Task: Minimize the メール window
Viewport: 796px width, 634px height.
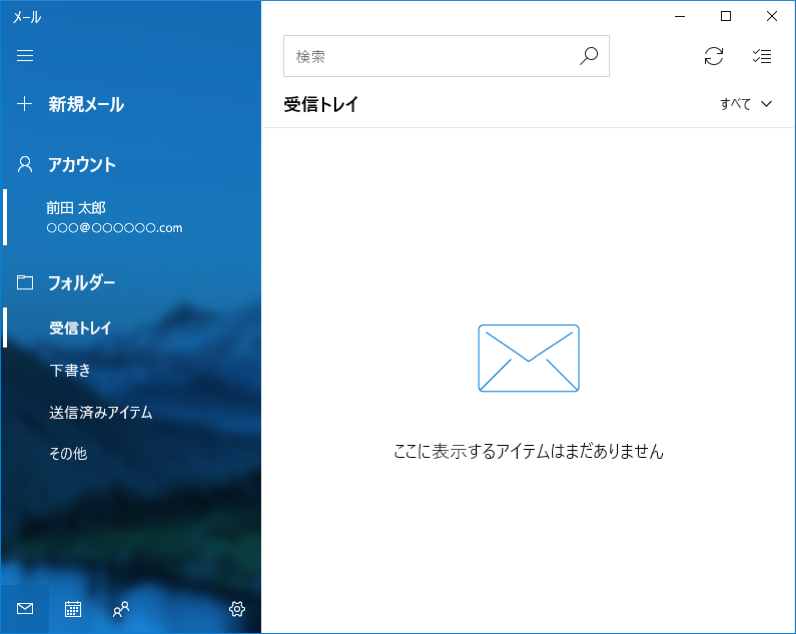Action: click(680, 16)
